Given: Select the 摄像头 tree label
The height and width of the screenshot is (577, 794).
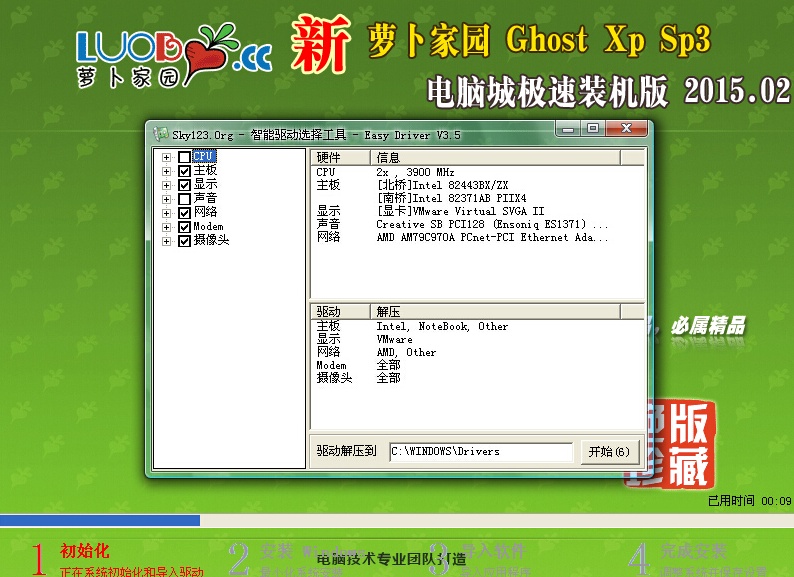Looking at the screenshot, I should coord(211,240).
